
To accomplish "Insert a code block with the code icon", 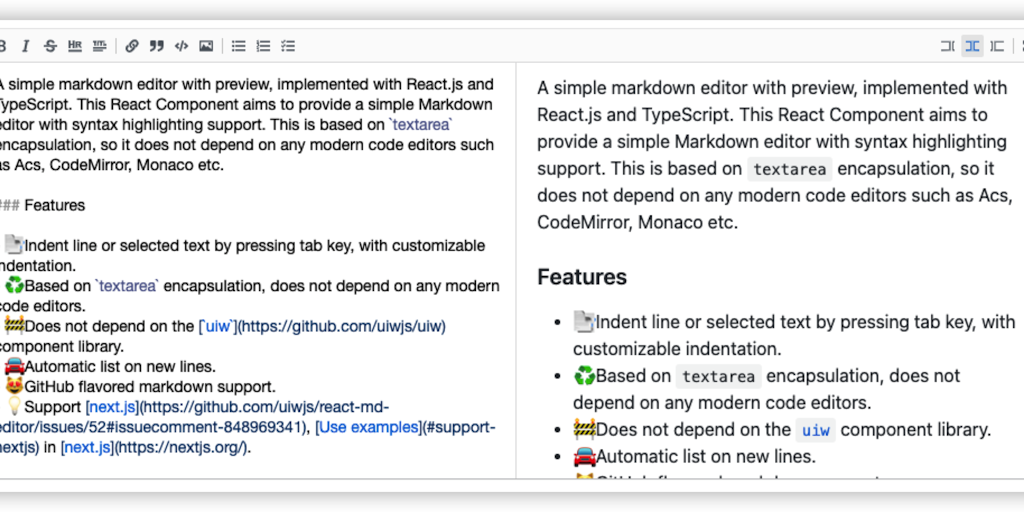I will pos(181,46).
